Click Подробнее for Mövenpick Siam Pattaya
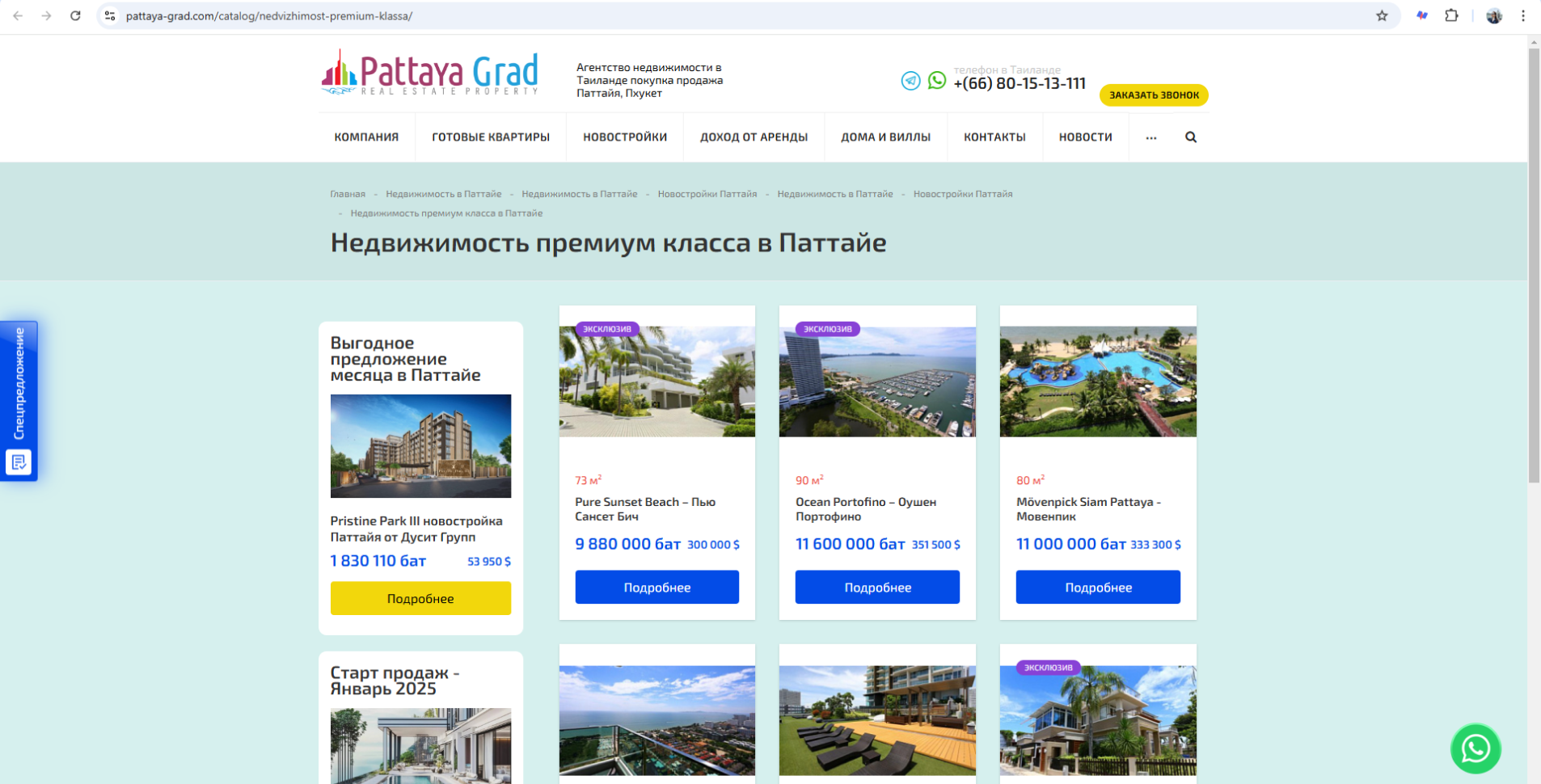 coord(1098,588)
